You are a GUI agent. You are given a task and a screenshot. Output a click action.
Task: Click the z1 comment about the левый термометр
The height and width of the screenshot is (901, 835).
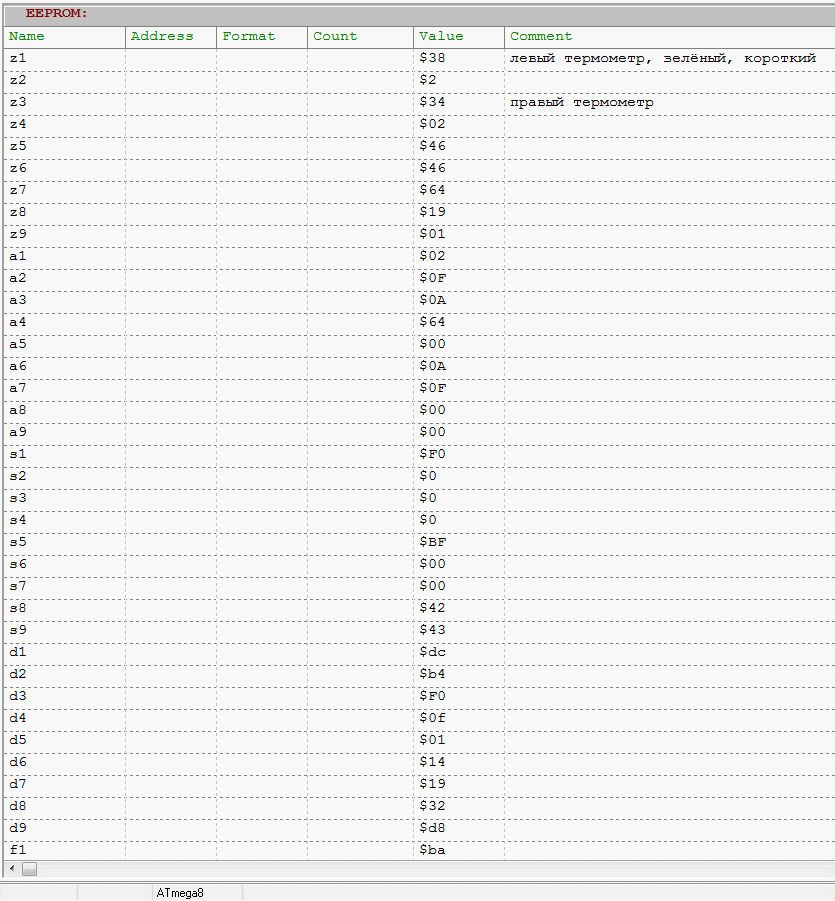(x=663, y=58)
